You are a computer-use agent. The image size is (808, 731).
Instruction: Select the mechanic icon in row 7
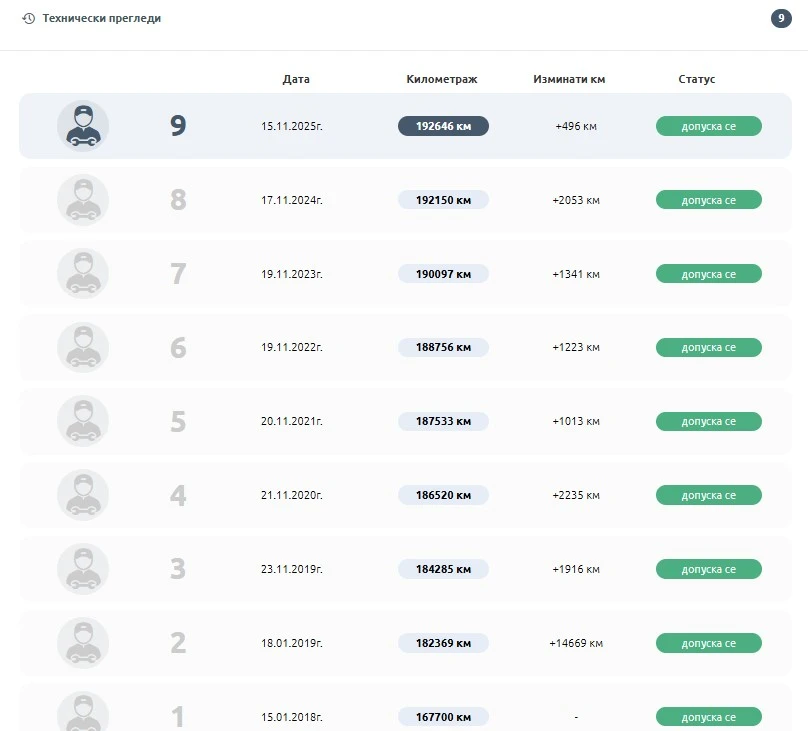click(83, 274)
